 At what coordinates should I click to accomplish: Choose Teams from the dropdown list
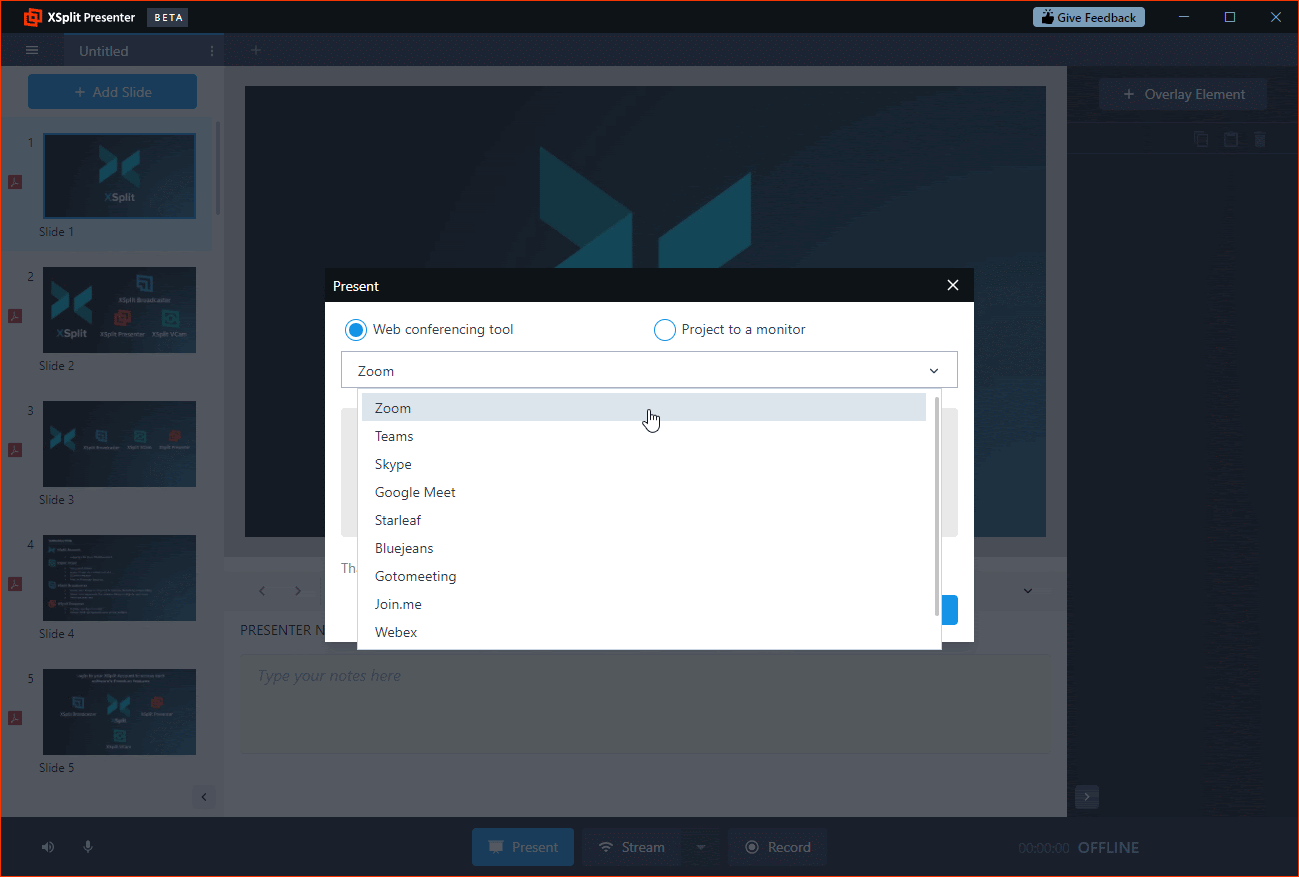tap(644, 436)
